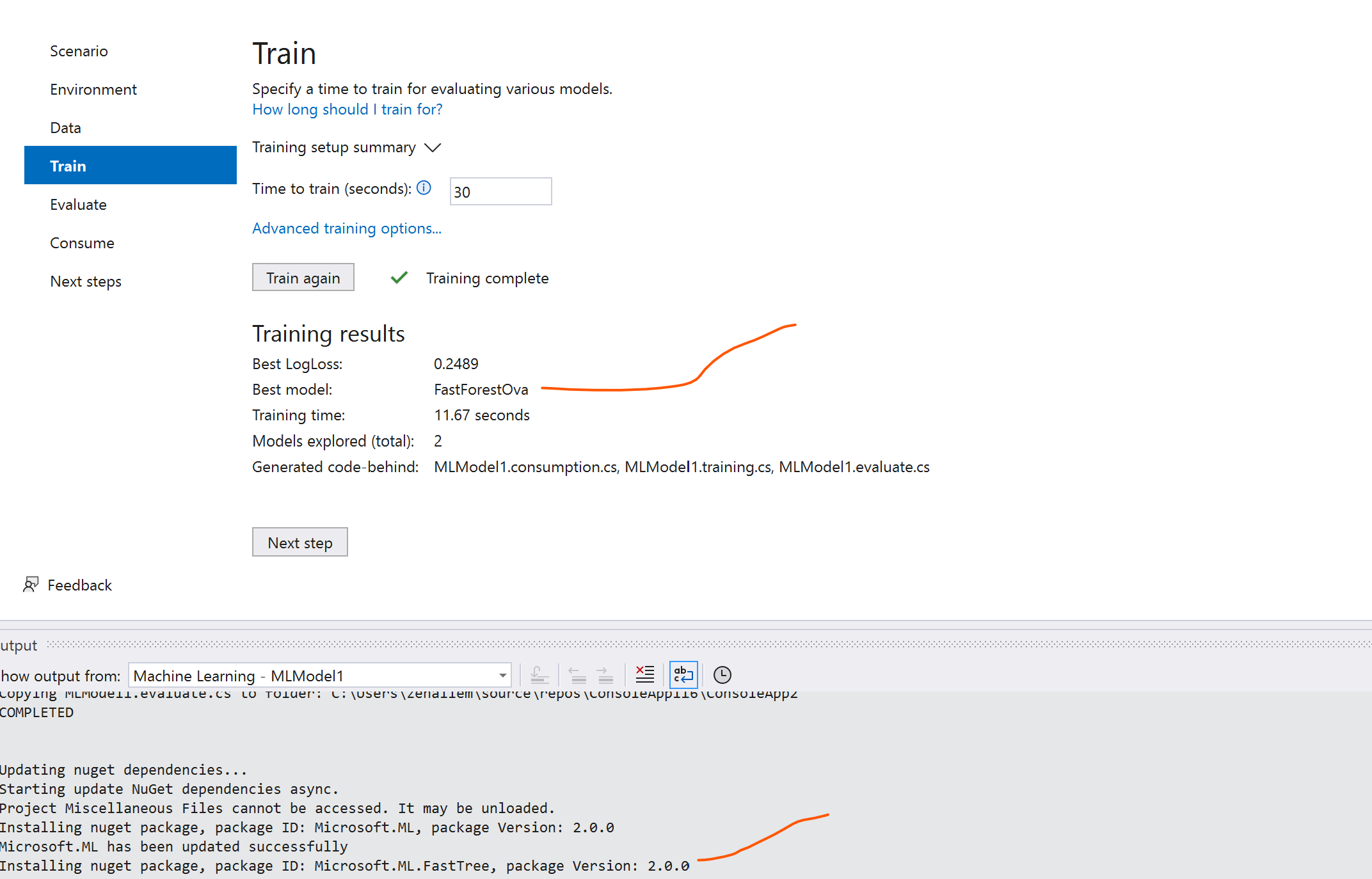Screen dimensions: 1372x879
Task: Click the green Training complete checkmark
Action: 399,277
